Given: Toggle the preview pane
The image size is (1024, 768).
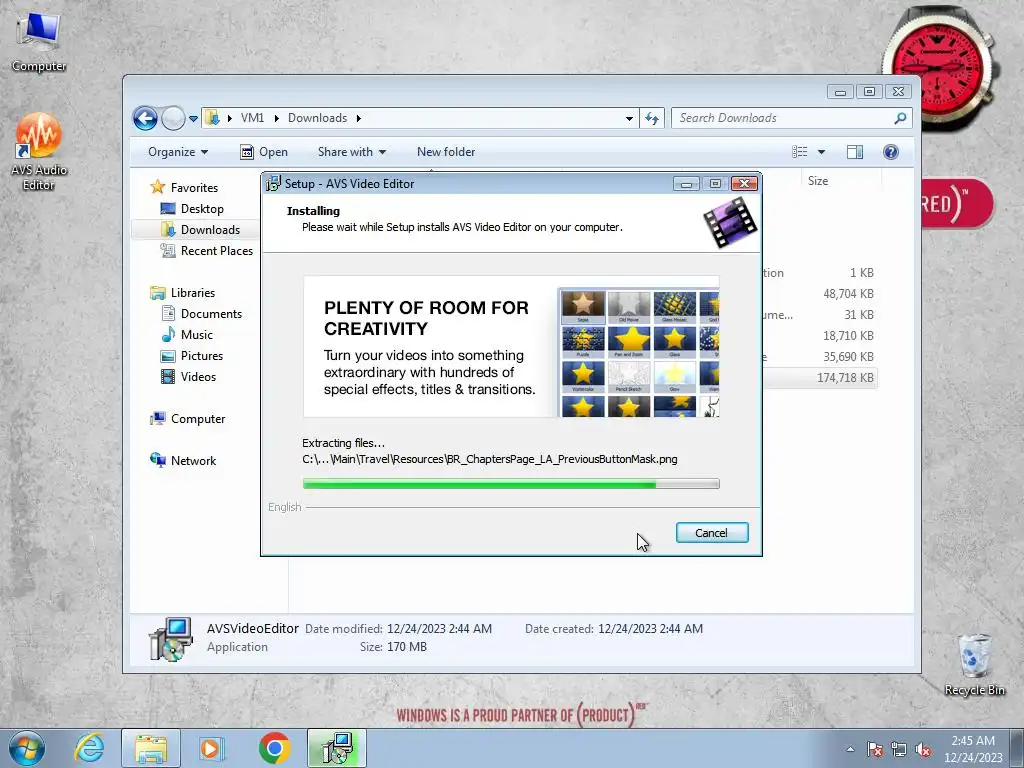Looking at the screenshot, I should [x=855, y=152].
